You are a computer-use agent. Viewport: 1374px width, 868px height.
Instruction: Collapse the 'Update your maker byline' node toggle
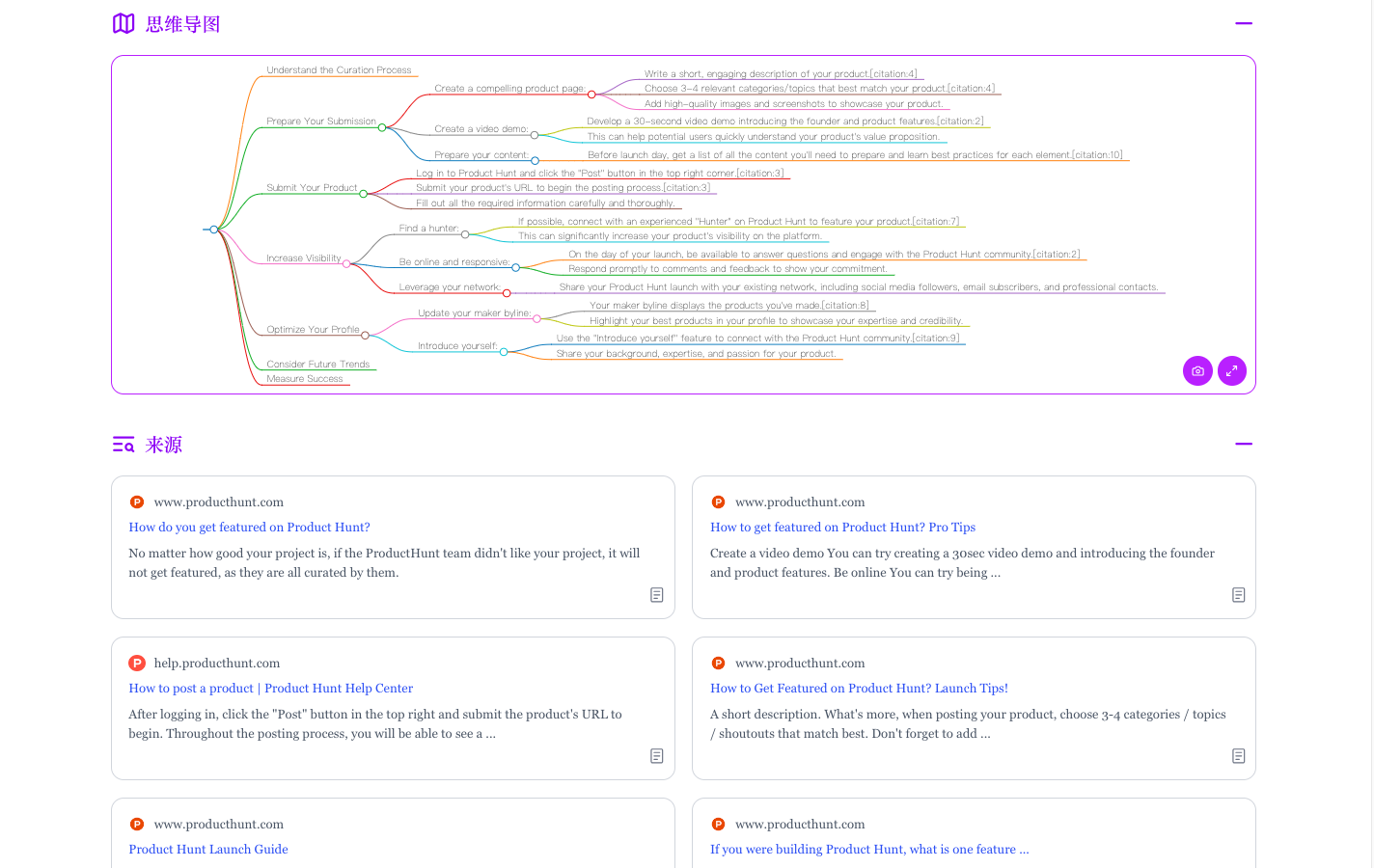(x=537, y=319)
